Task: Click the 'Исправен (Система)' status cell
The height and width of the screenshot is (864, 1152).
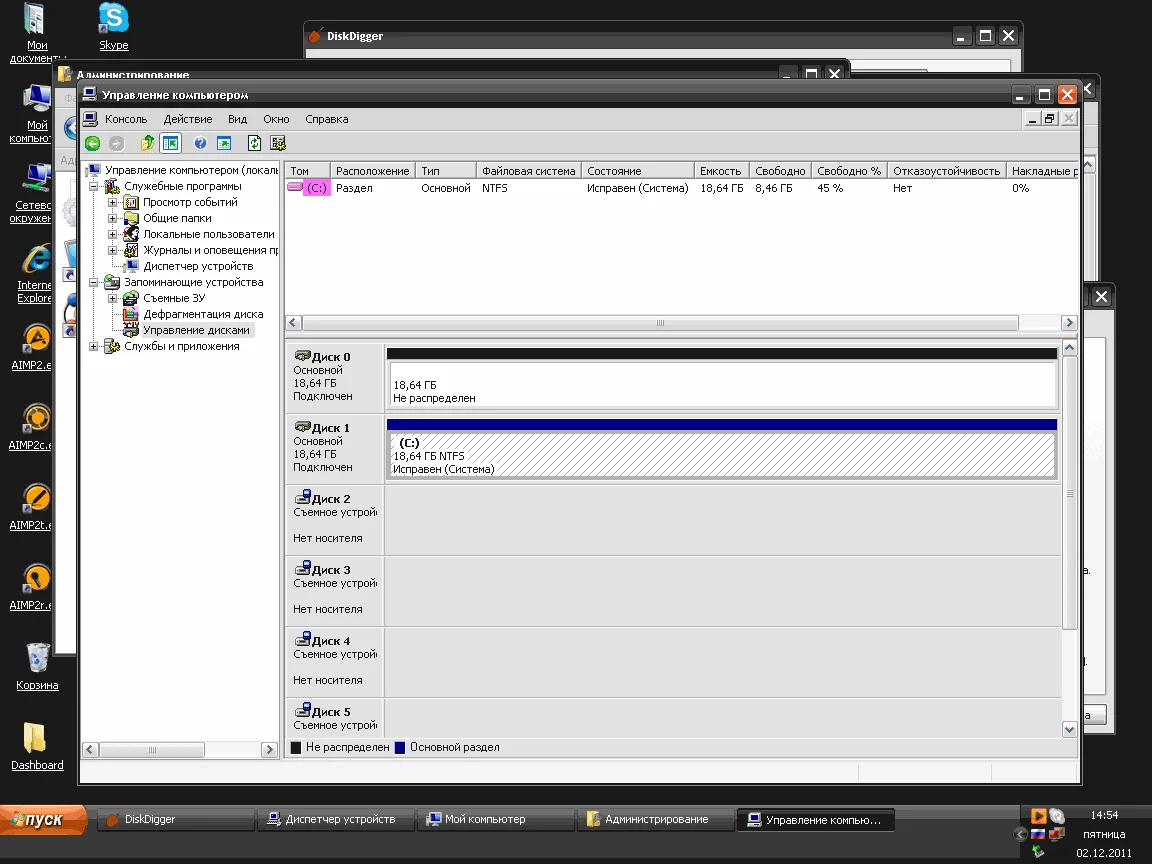Action: [x=637, y=188]
